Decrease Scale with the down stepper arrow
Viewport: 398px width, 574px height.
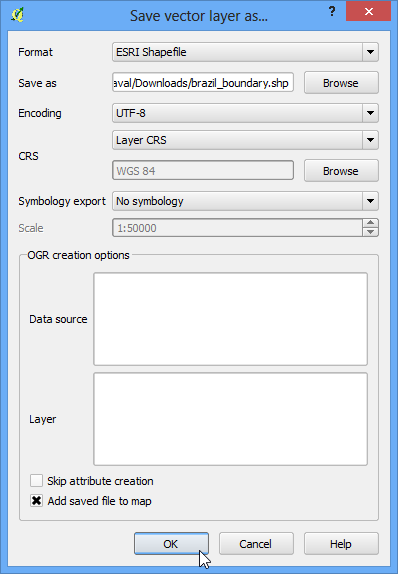(x=370, y=232)
